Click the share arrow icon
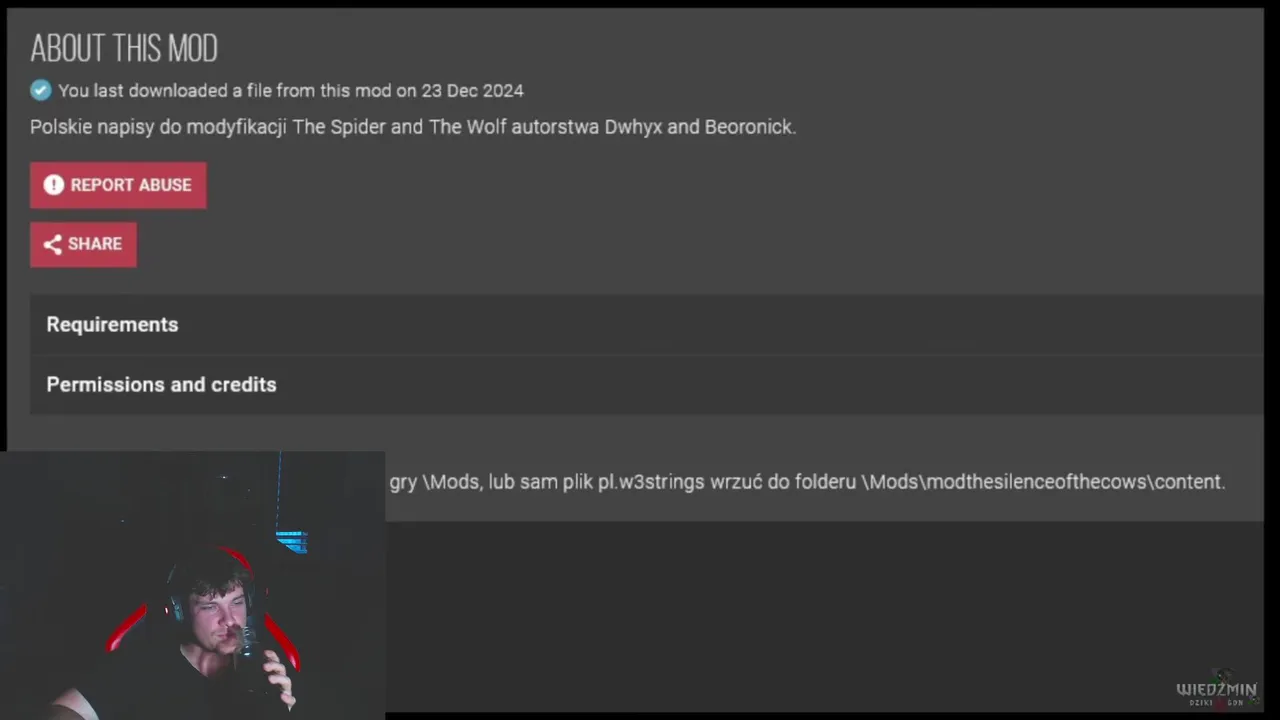 click(x=52, y=244)
